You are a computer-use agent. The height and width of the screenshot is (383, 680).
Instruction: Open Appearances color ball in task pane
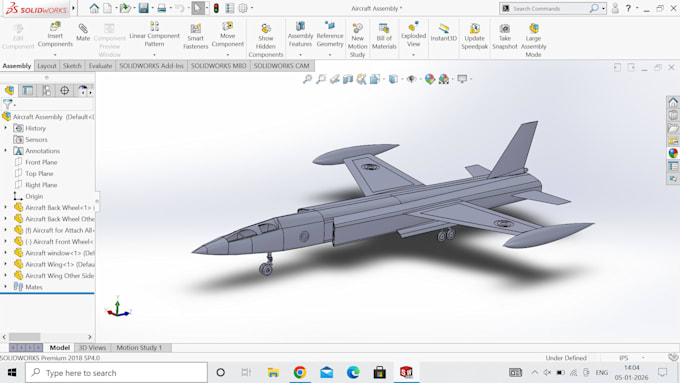pos(673,153)
